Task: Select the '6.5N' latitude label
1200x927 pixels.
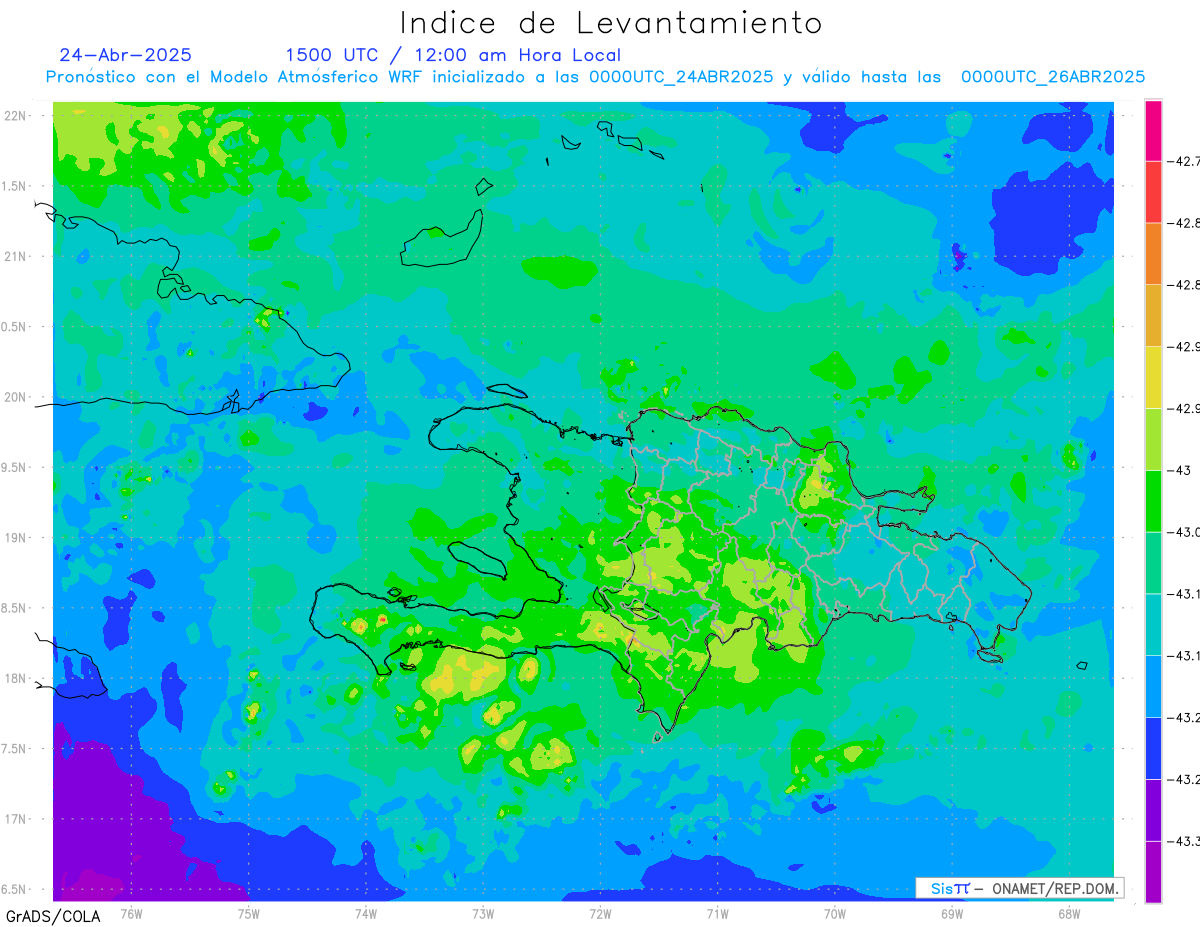Action: tap(13, 889)
